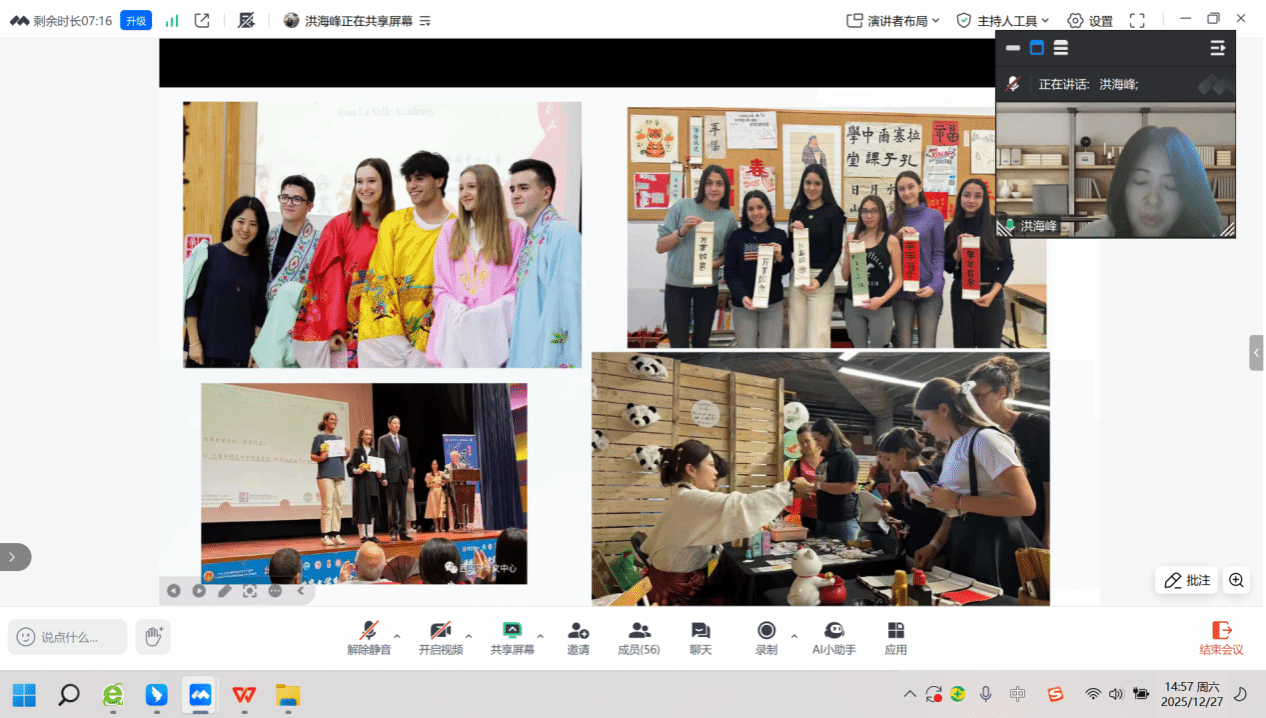1266x718 pixels.
Task: Click the network signal bars icon
Action: click(x=172, y=20)
